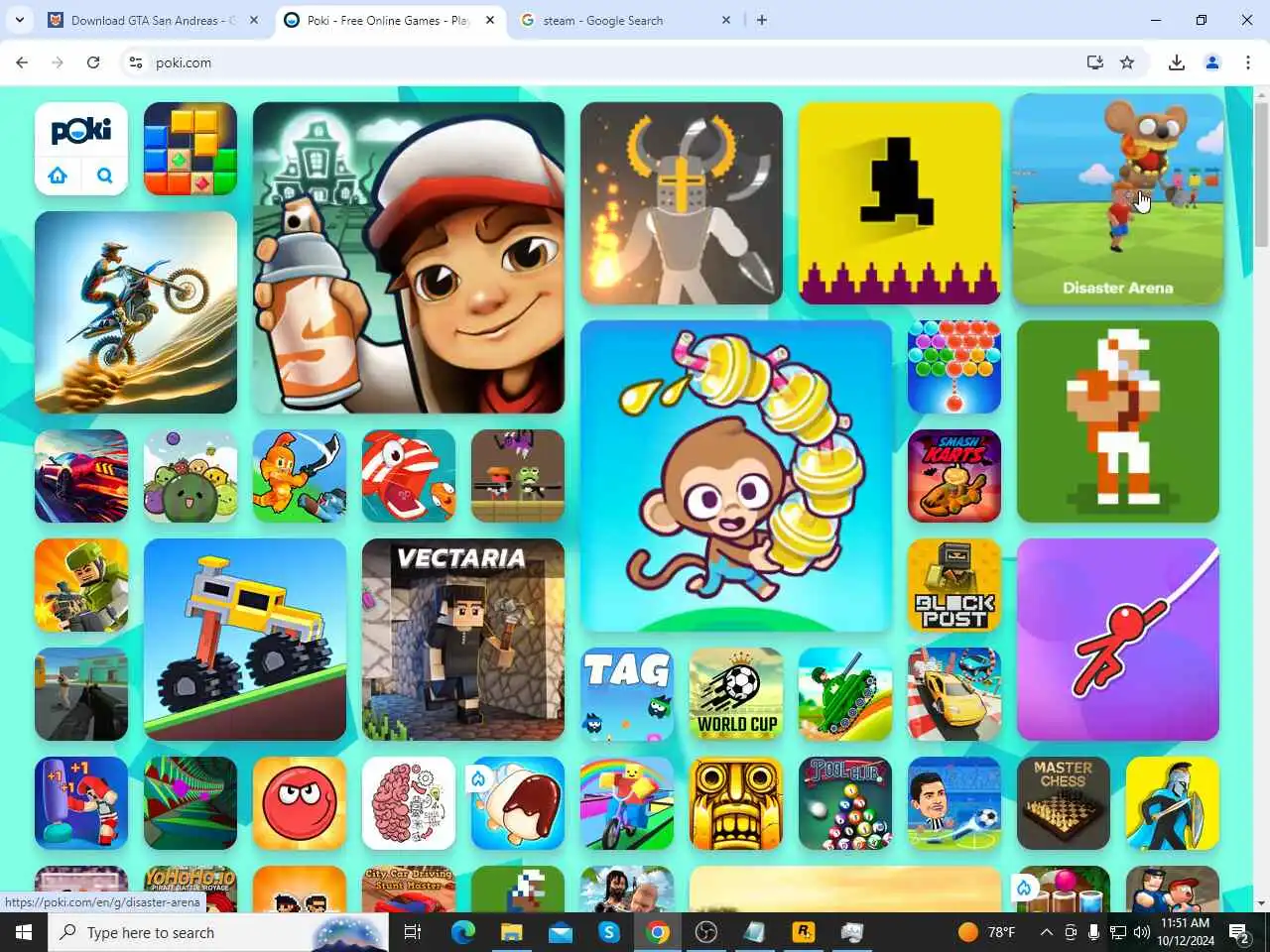Open the yellow sports car racing tile
1270x952 pixels.
pyautogui.click(x=954, y=694)
